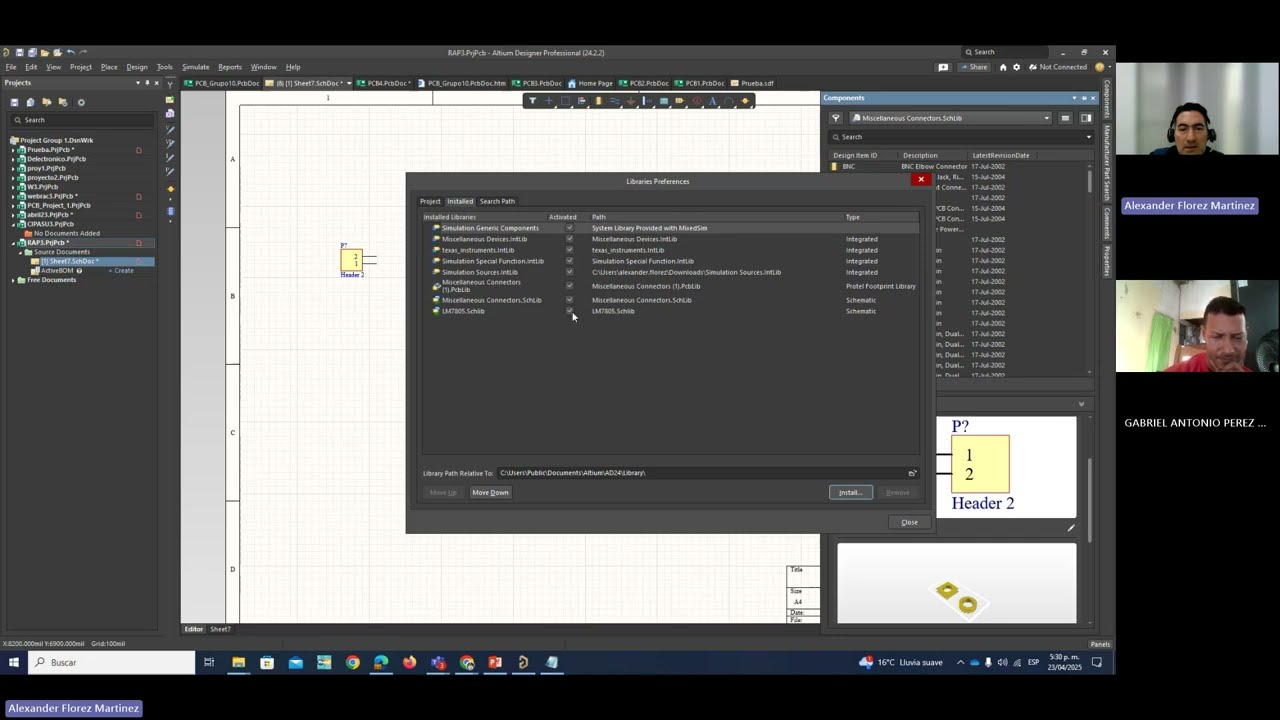The height and width of the screenshot is (720, 1280).
Task: Click the Share button
Action: 973,67
